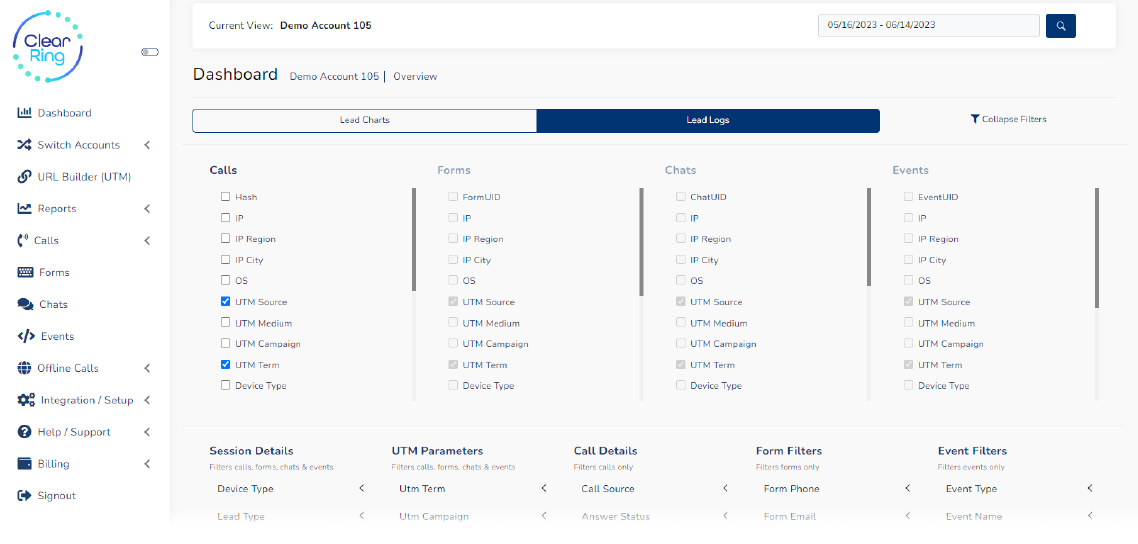Viewport: 1138px width, 544px height.
Task: Click the Offline Calls globe icon
Action: click(x=25, y=368)
